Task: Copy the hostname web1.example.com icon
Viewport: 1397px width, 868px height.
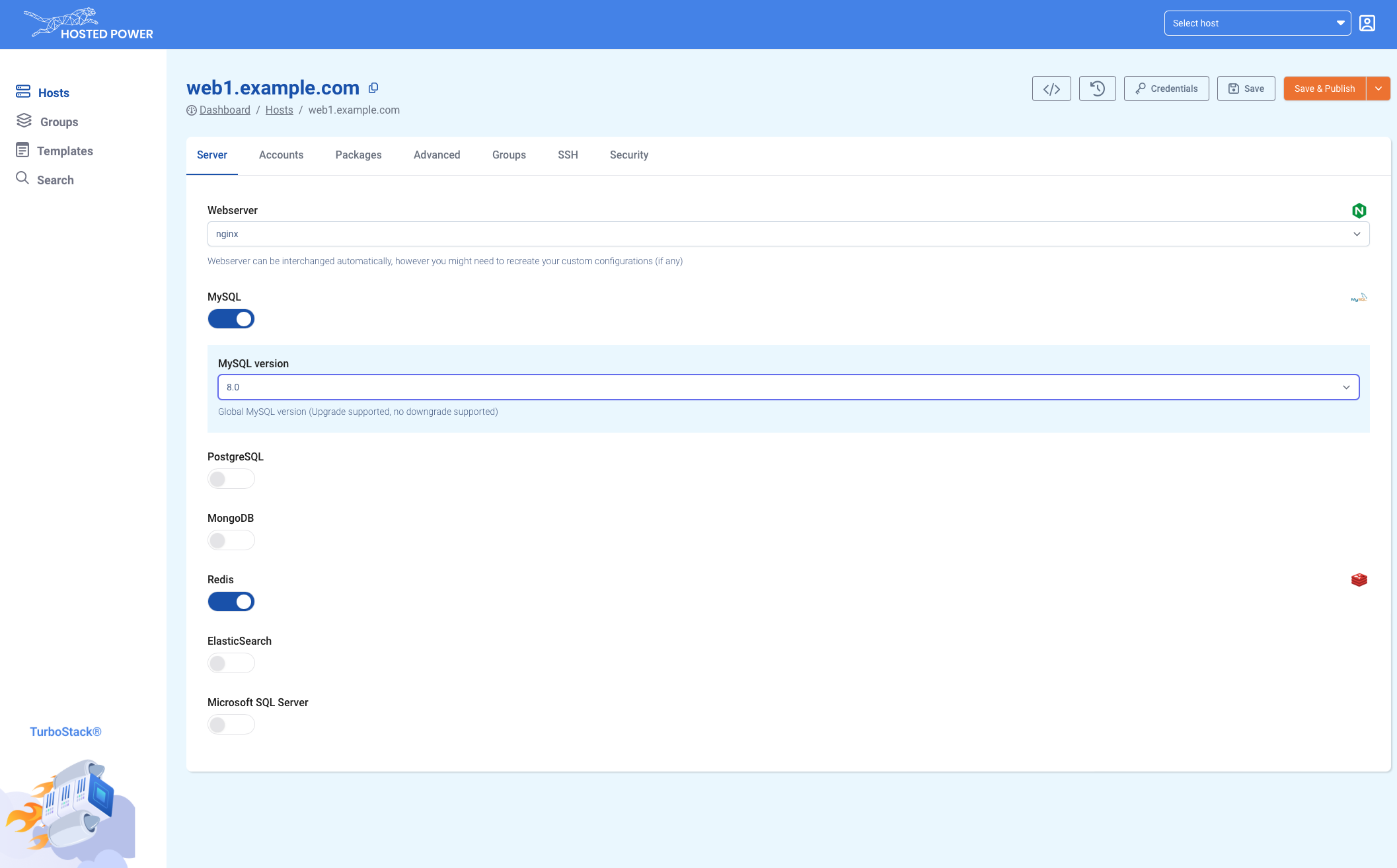Action: (373, 88)
